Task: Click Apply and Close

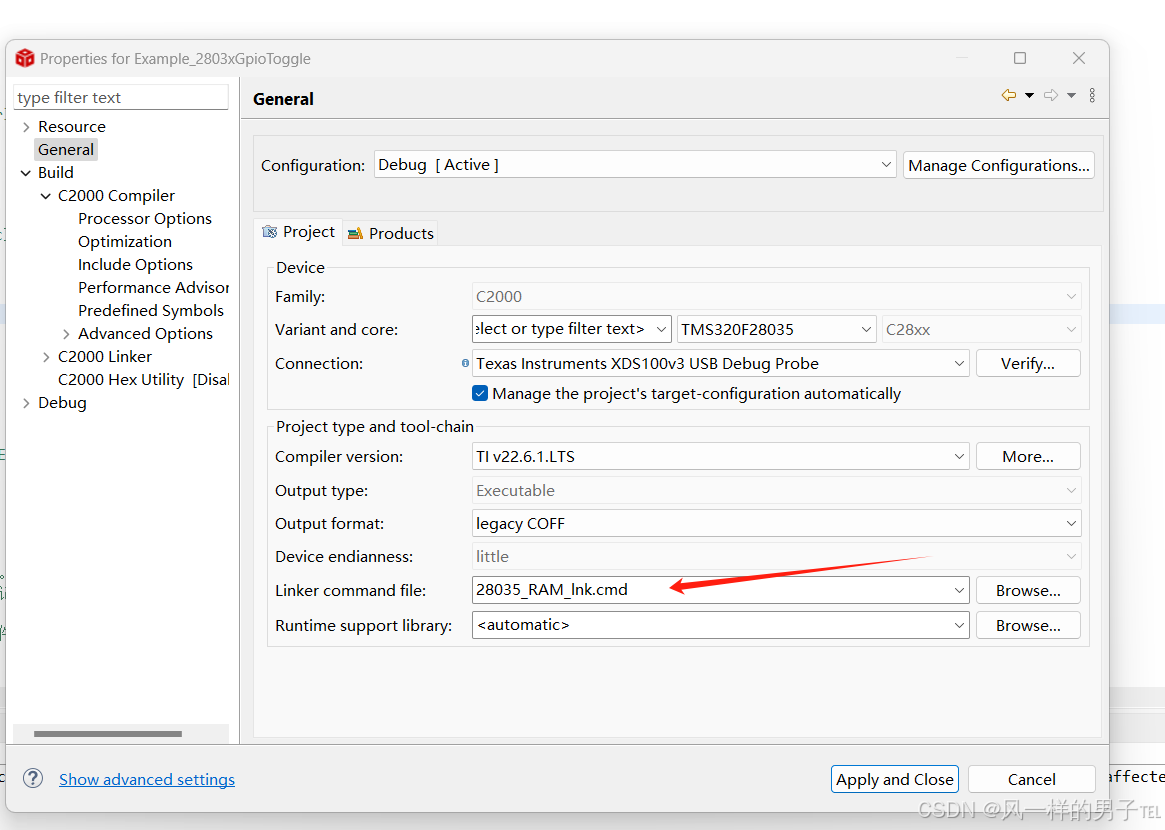Action: pos(895,779)
